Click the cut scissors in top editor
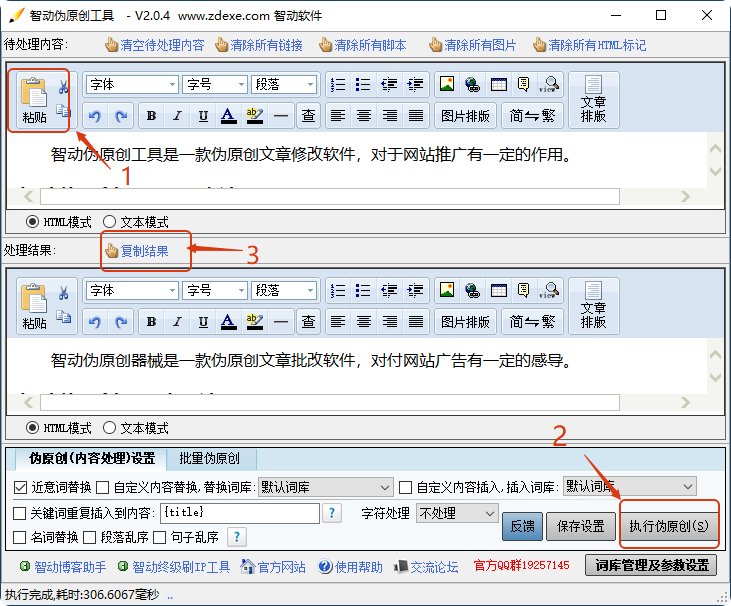Screen dimensions: 731x606 coord(63,87)
